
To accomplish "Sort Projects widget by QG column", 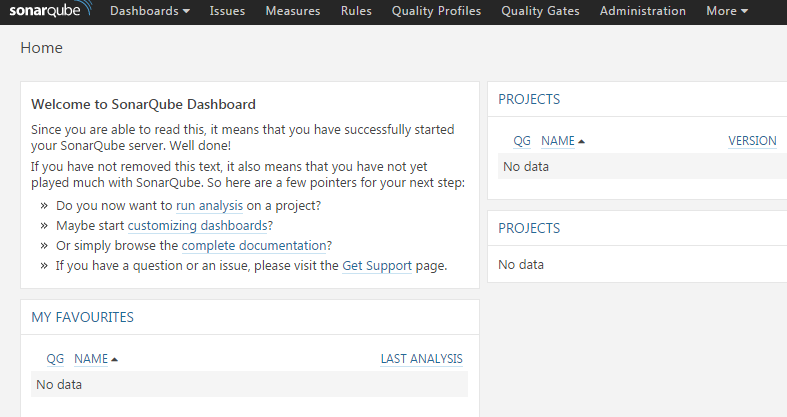I will (x=522, y=141).
